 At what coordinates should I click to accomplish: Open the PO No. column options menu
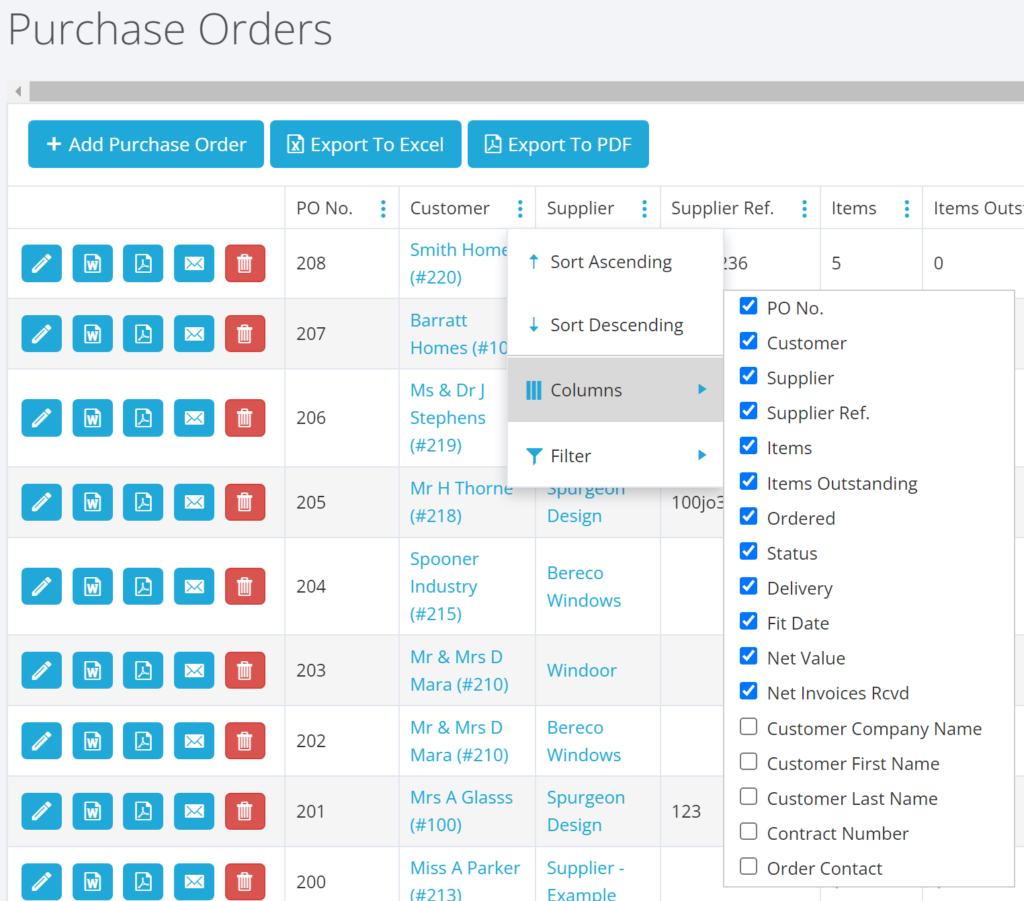[x=383, y=209]
